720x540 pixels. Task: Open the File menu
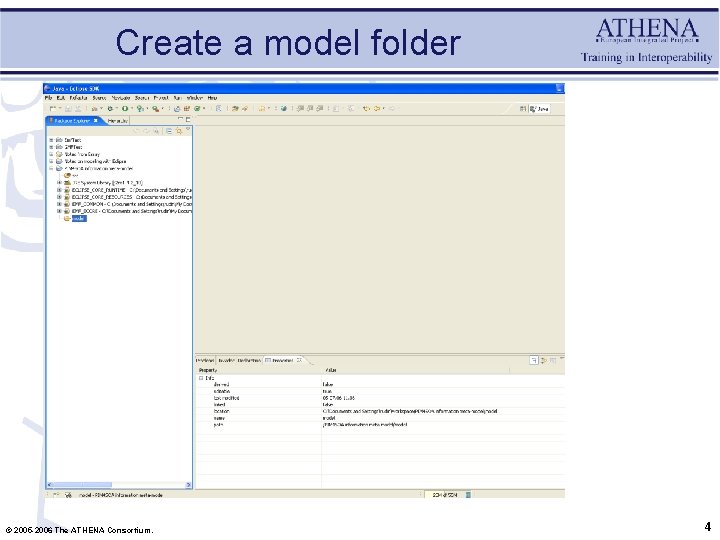coord(48,98)
